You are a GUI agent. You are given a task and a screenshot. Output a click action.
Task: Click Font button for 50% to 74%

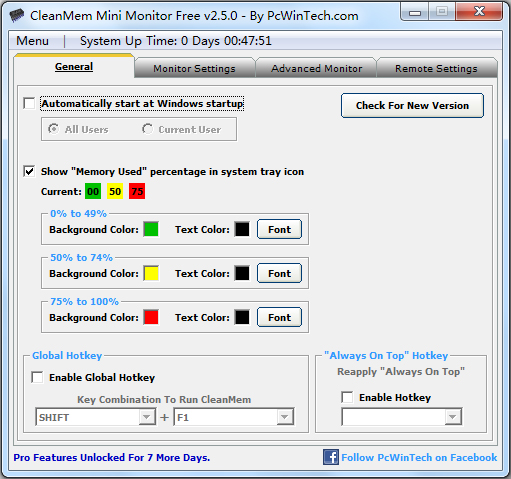pyautogui.click(x=279, y=273)
